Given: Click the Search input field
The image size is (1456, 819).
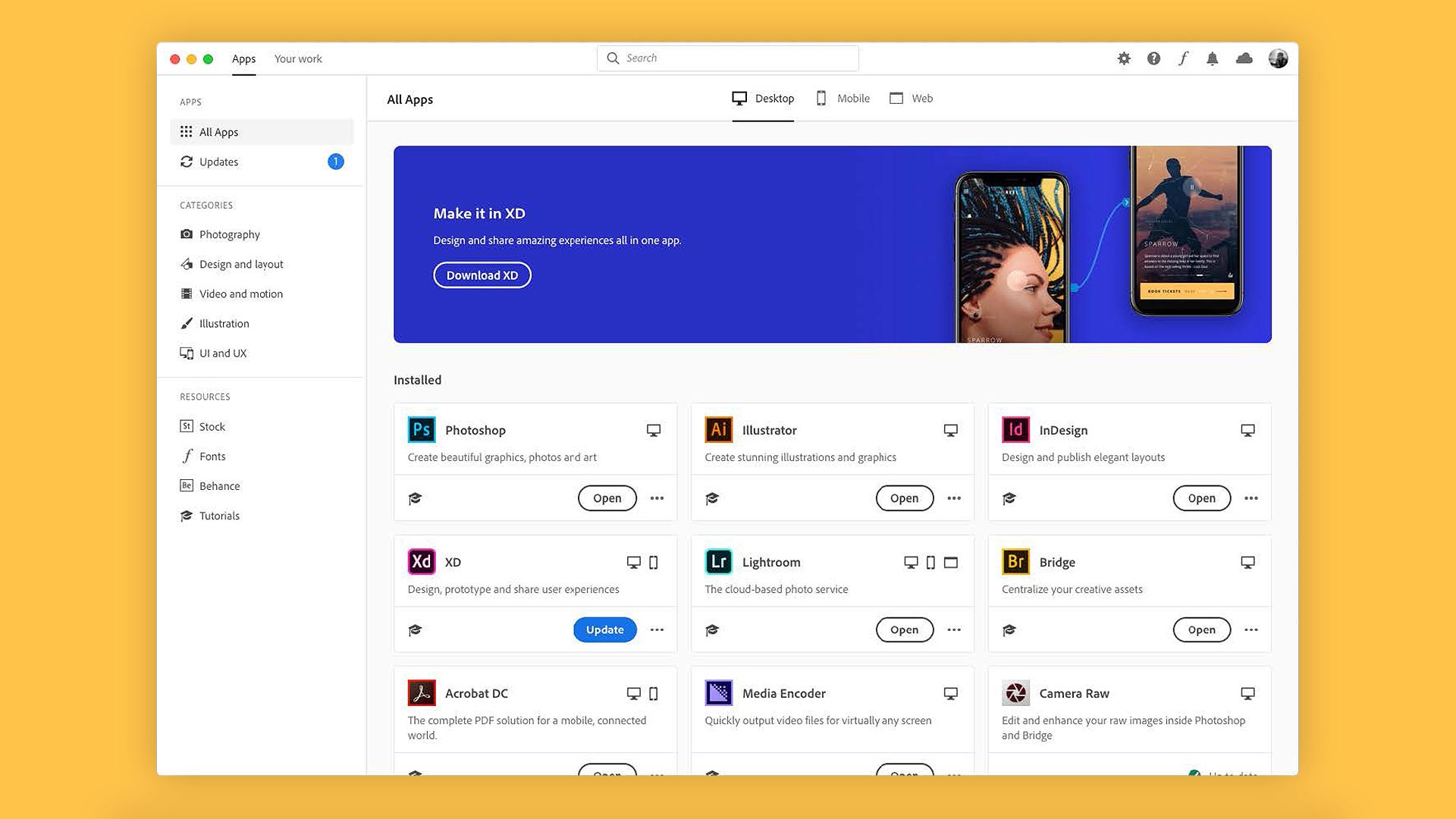Looking at the screenshot, I should pyautogui.click(x=727, y=57).
